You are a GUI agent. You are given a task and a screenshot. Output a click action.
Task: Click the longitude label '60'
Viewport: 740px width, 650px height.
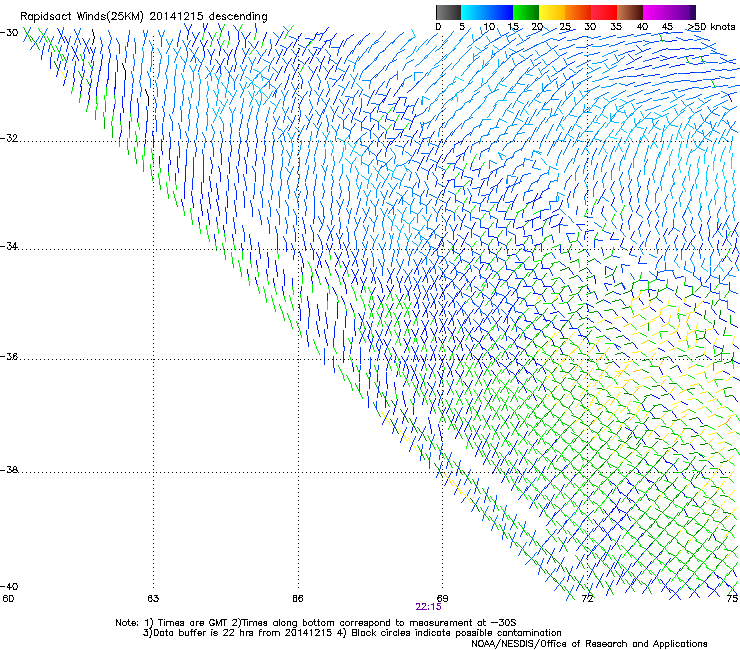(8, 599)
